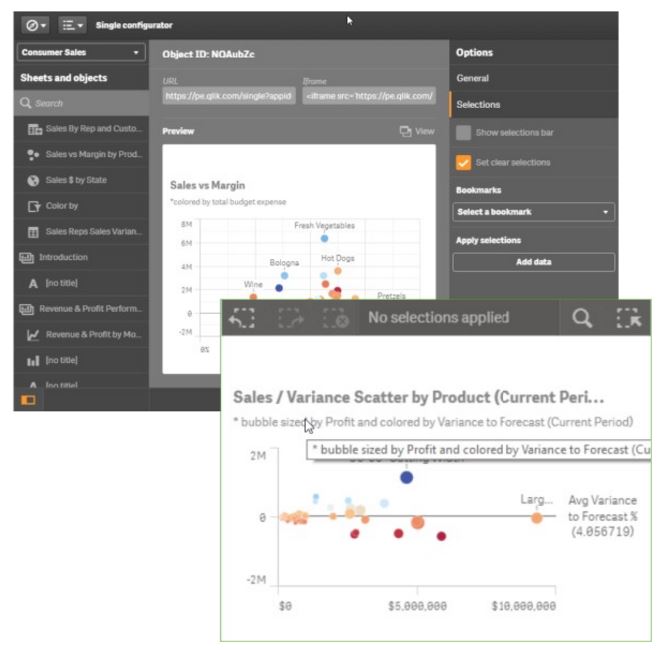Click the large dark blue bubble in scatter
This screenshot has height=650, width=666.
point(406,478)
